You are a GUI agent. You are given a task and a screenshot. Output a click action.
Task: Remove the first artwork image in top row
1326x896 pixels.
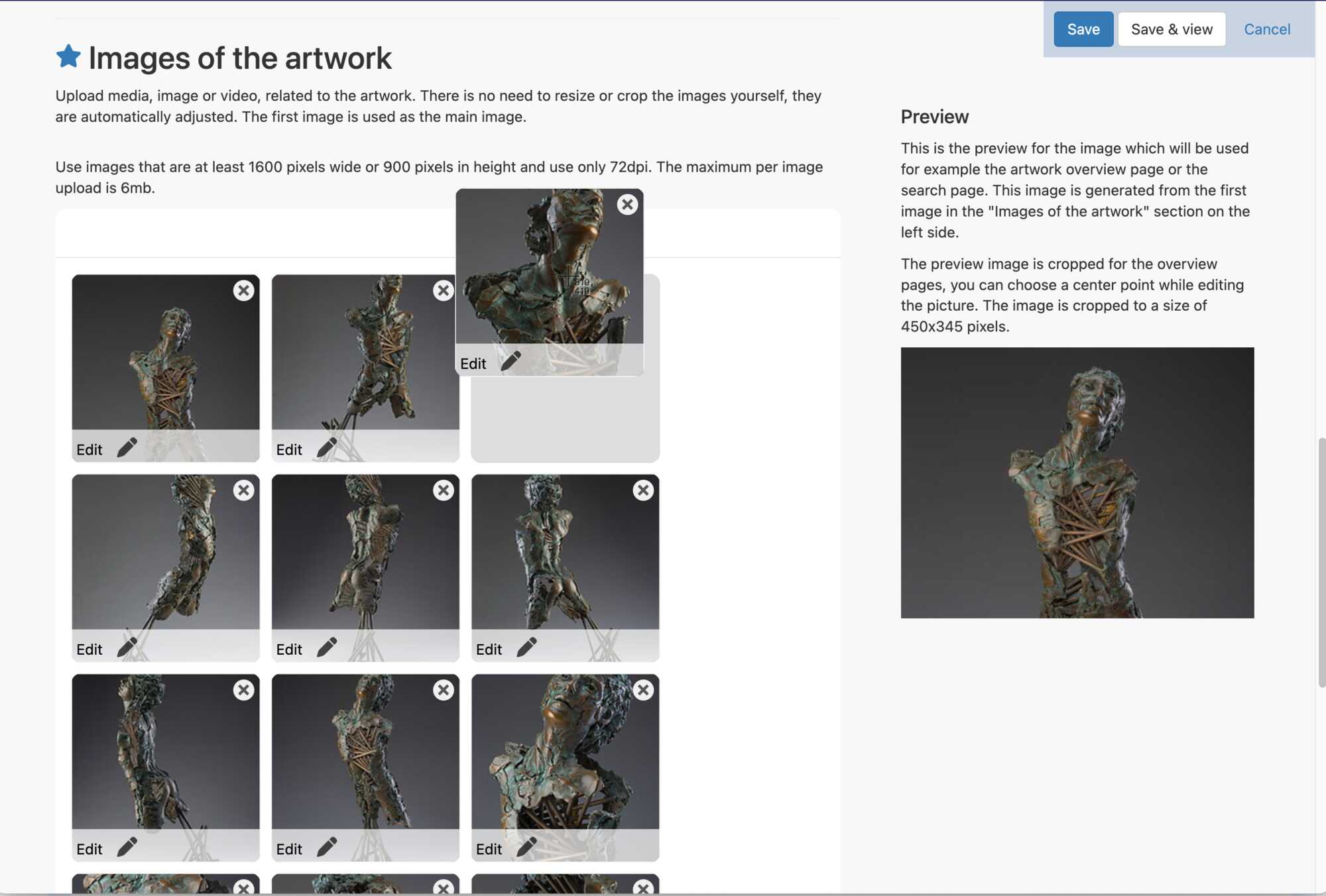tap(243, 290)
